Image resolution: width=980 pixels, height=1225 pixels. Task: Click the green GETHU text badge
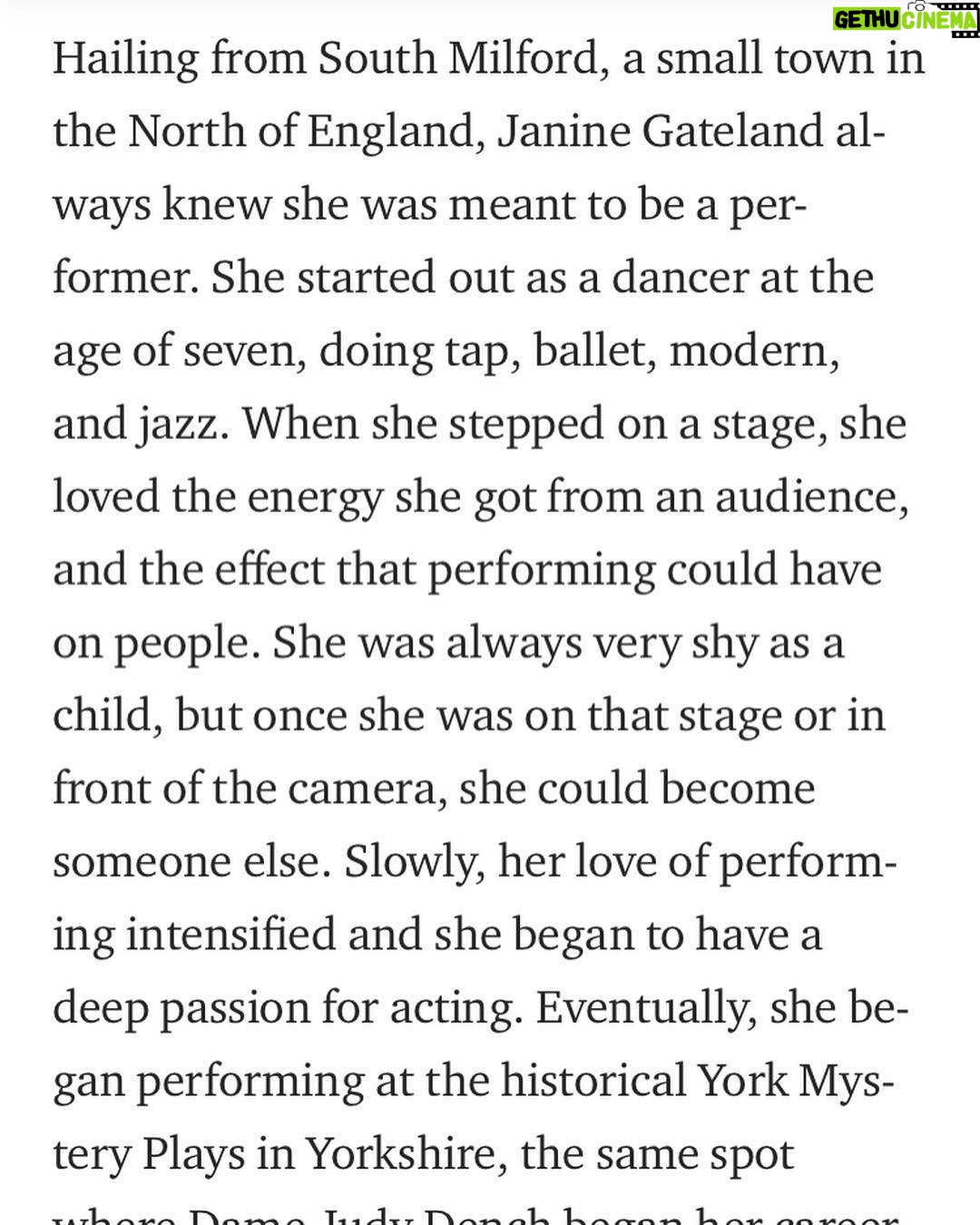(867, 18)
